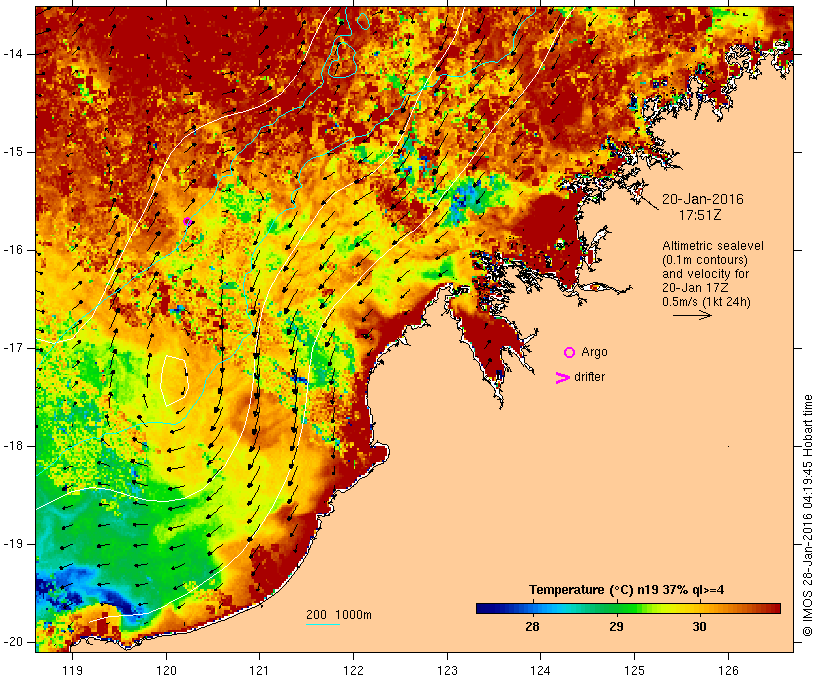Click longitude label 124
This screenshot has height=680, width=820.
pyautogui.click(x=541, y=670)
